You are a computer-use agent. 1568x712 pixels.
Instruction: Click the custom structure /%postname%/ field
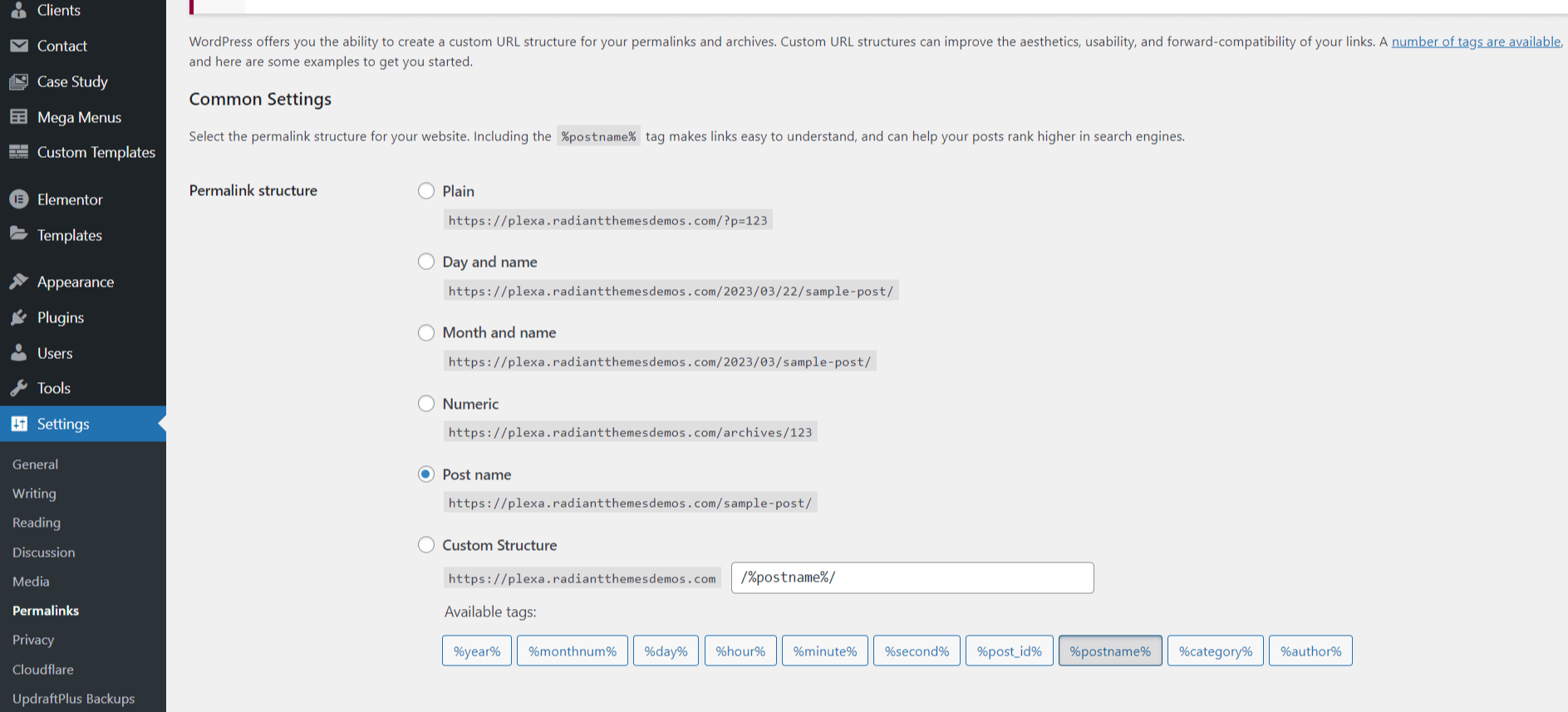[x=912, y=577]
